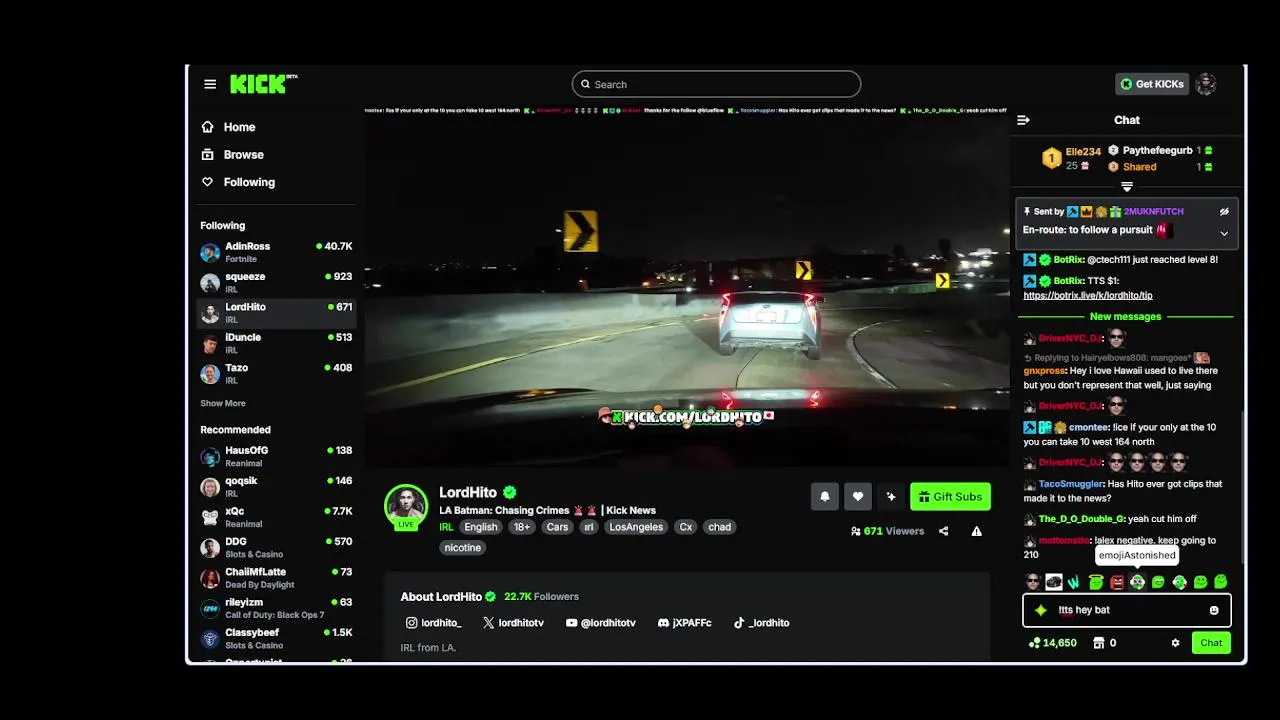The width and height of the screenshot is (1280, 720).
Task: Click Elle234 top gifter name
Action: click(x=1083, y=152)
